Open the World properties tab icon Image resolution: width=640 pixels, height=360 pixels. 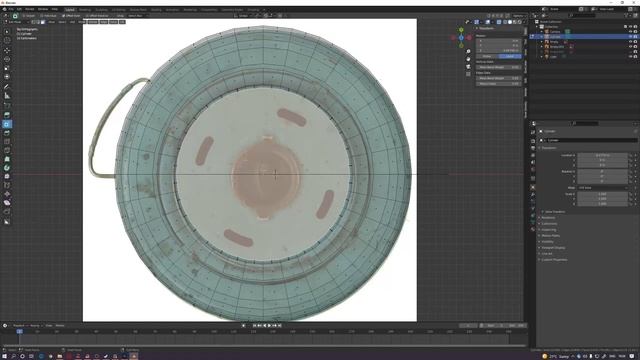[x=533, y=169]
